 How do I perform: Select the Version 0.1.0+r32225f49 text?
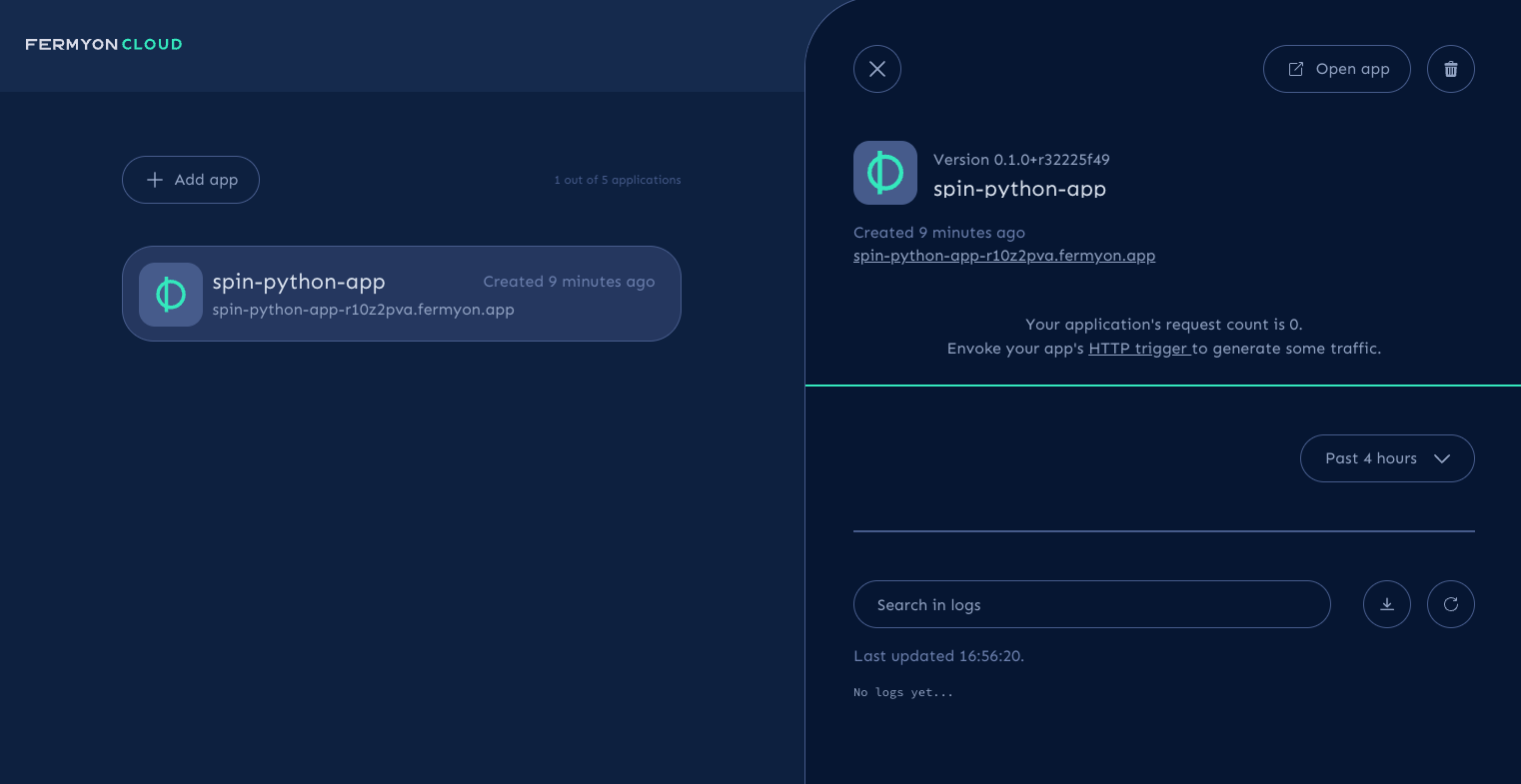[1020, 159]
